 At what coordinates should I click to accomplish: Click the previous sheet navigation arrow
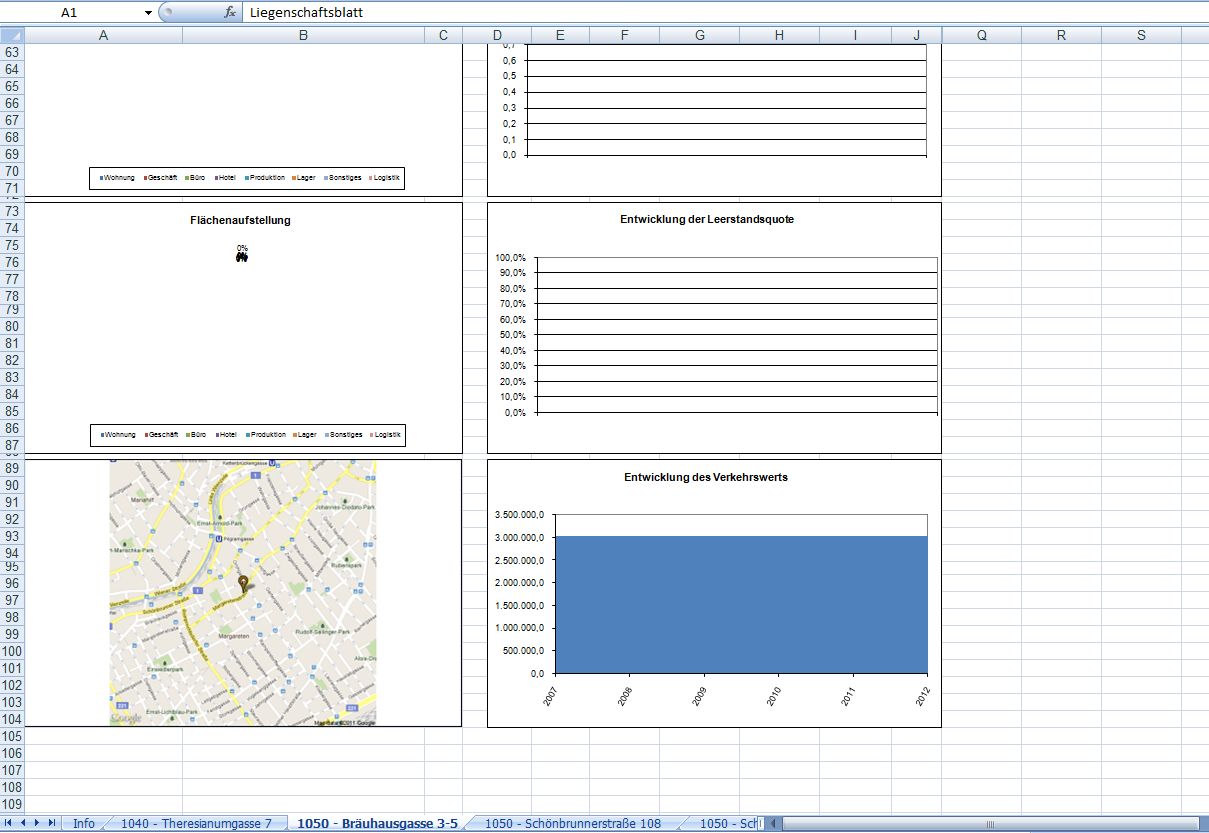(23, 823)
